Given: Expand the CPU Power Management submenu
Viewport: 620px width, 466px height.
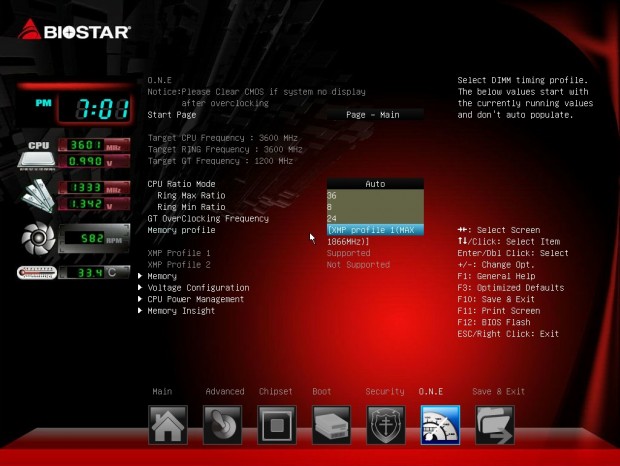Looking at the screenshot, I should [196, 299].
